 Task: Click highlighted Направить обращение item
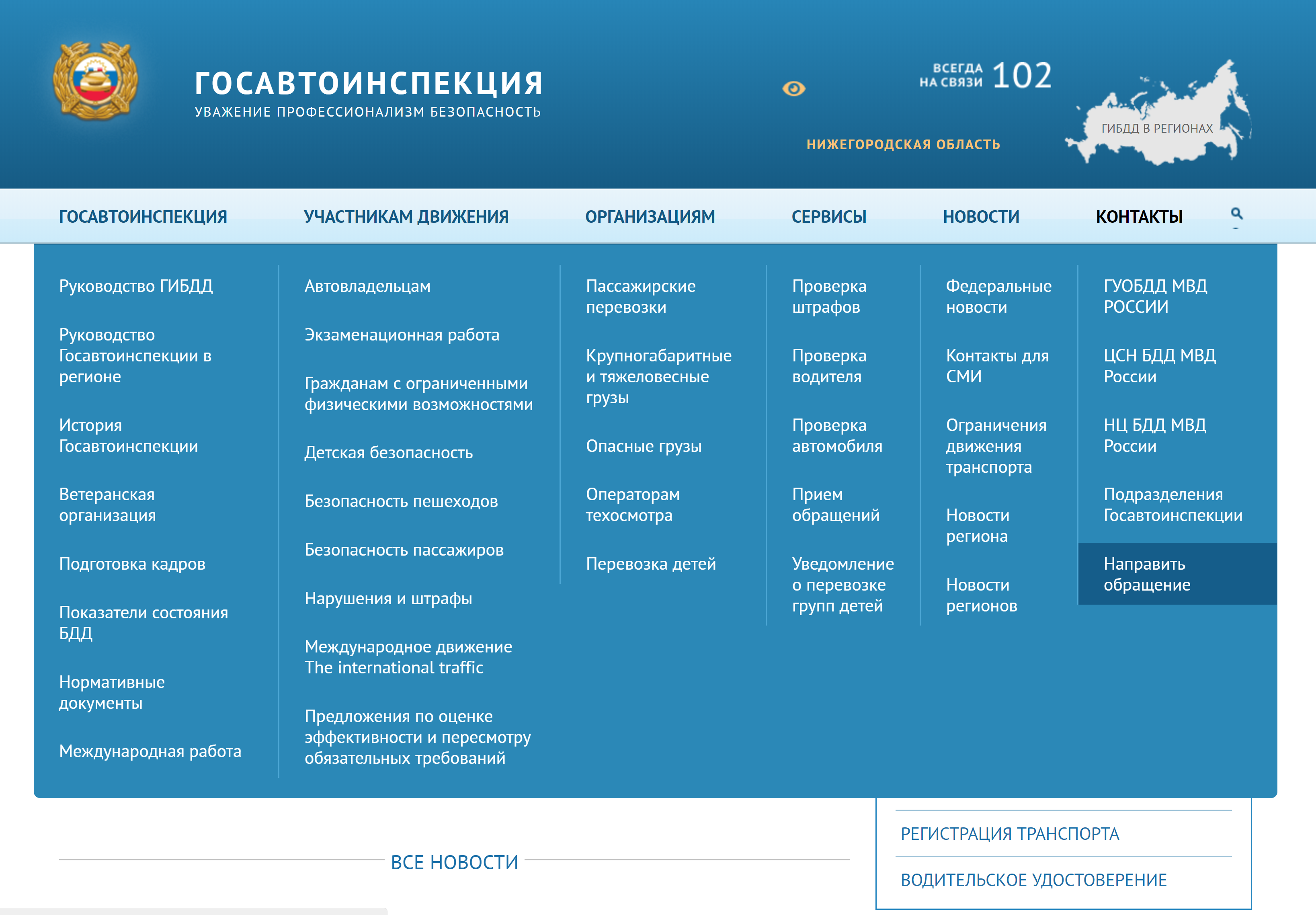click(1177, 574)
